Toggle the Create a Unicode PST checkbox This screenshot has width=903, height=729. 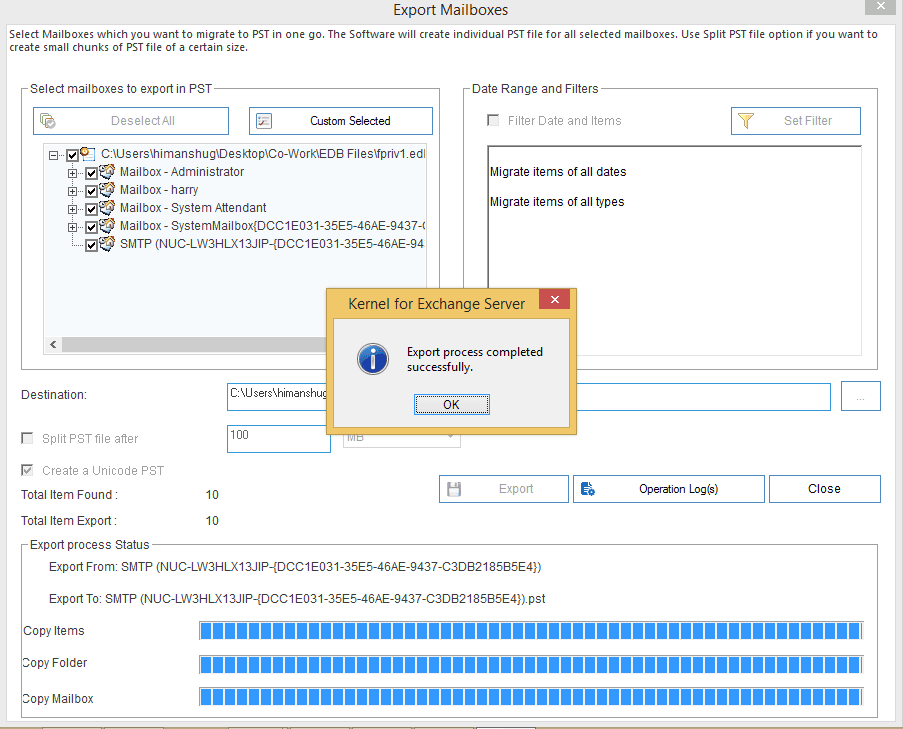27,470
